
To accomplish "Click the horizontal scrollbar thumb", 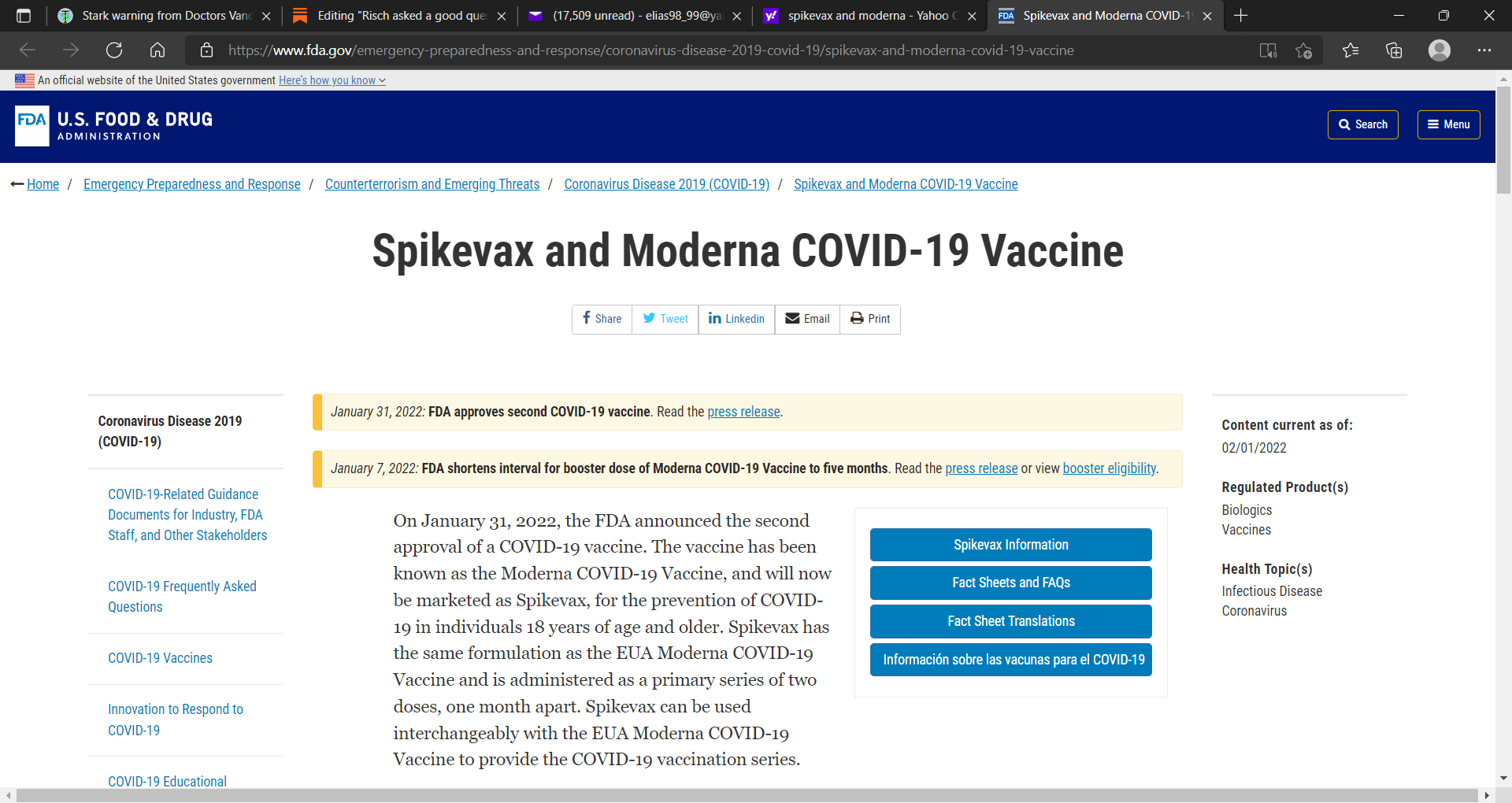I will tap(747, 795).
